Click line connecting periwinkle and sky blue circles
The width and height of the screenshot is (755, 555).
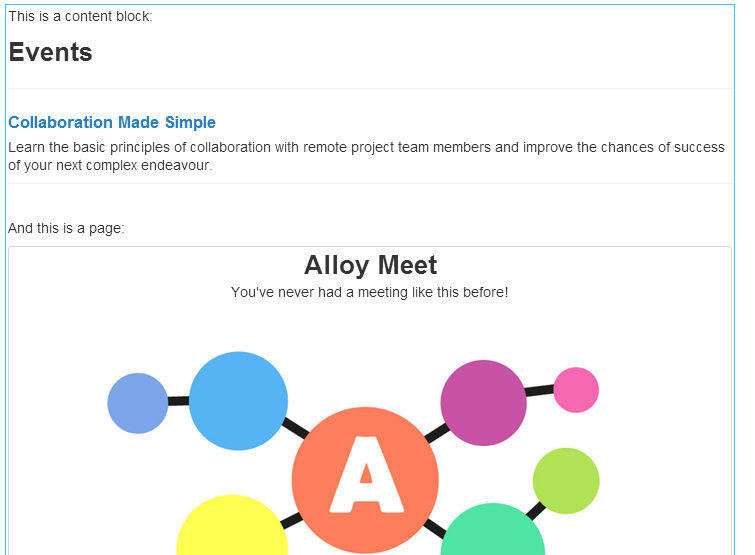(178, 401)
